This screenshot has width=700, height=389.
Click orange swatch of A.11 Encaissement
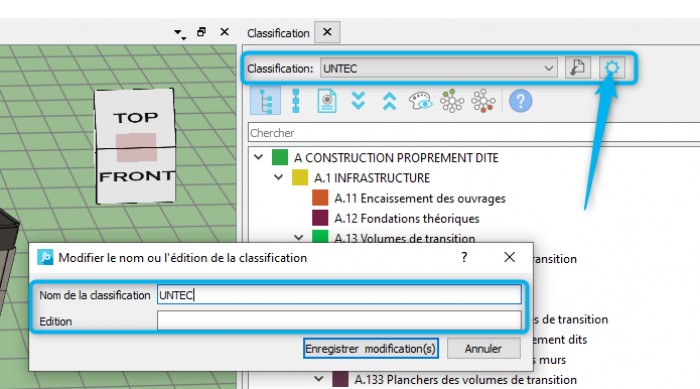click(x=320, y=198)
